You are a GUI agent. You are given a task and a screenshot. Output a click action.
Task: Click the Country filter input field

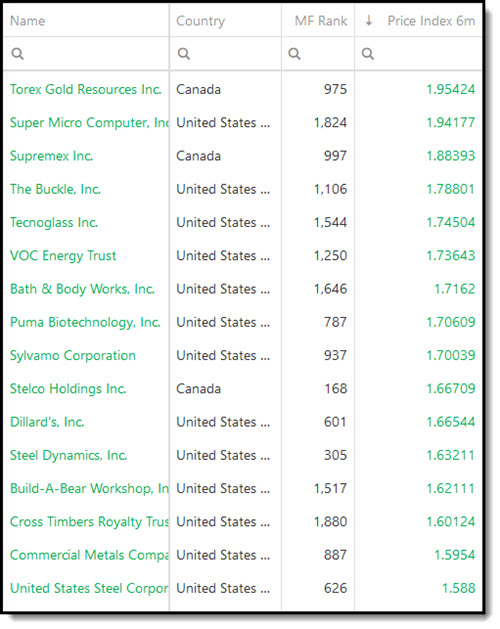click(x=226, y=53)
